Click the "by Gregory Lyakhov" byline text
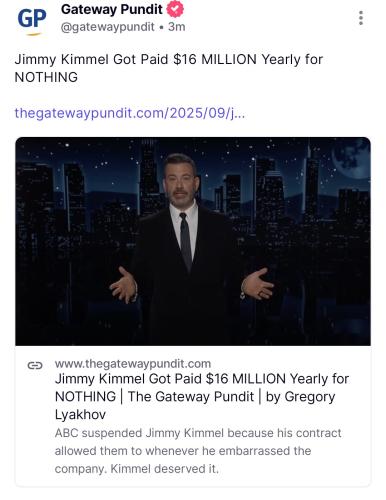This screenshot has height=500, width=386. coord(195,405)
